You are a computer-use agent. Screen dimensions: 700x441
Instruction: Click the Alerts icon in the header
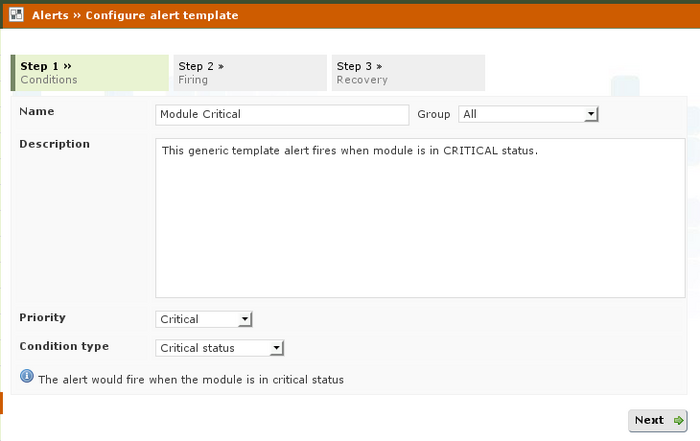pos(16,15)
